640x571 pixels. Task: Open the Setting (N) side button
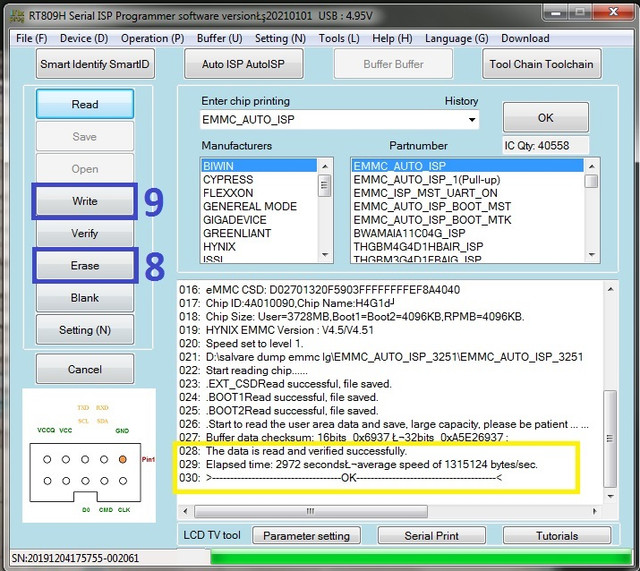(85, 330)
